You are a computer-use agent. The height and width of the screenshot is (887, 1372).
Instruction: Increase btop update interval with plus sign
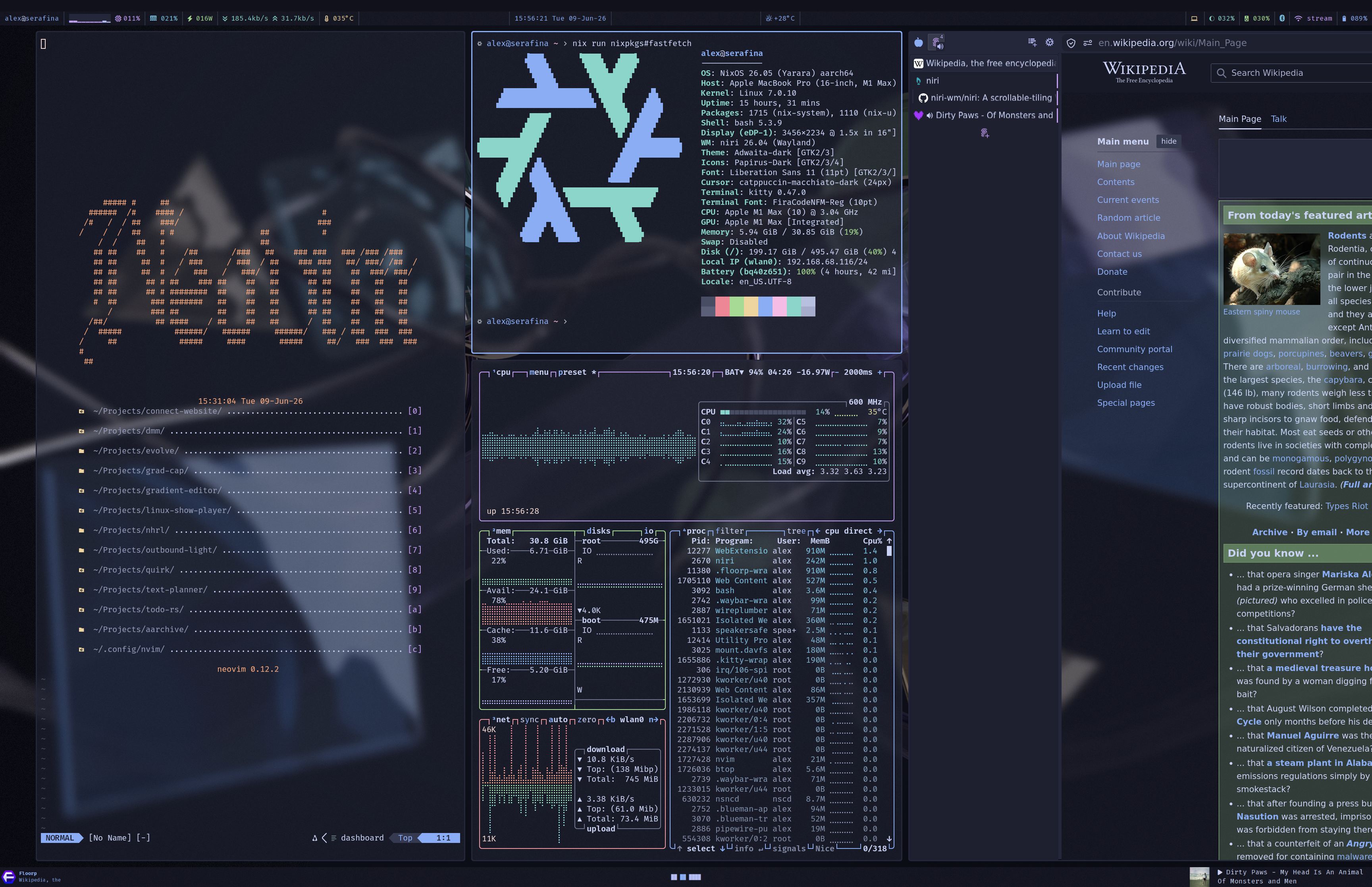(879, 373)
